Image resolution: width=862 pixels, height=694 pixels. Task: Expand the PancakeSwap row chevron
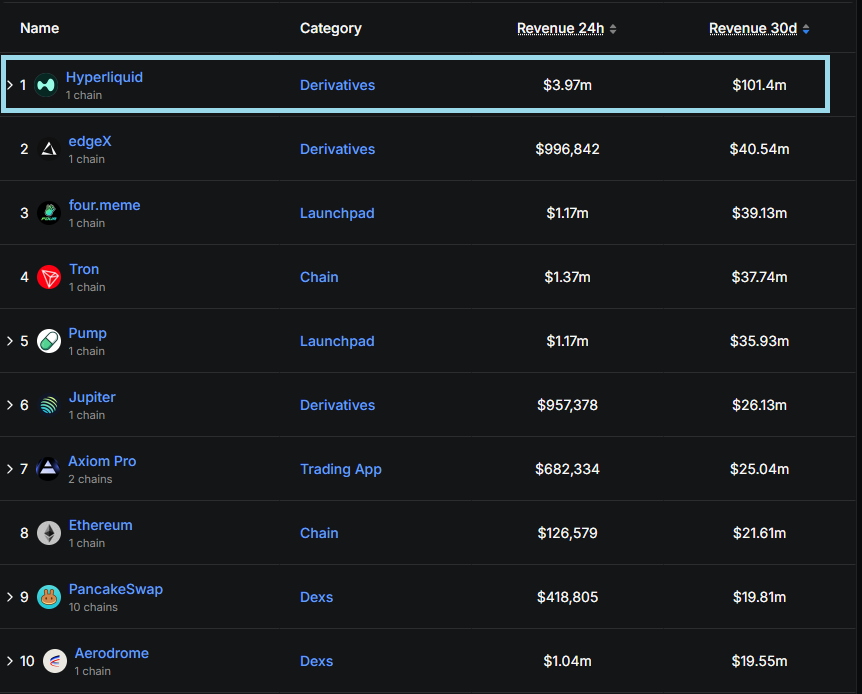click(10, 597)
